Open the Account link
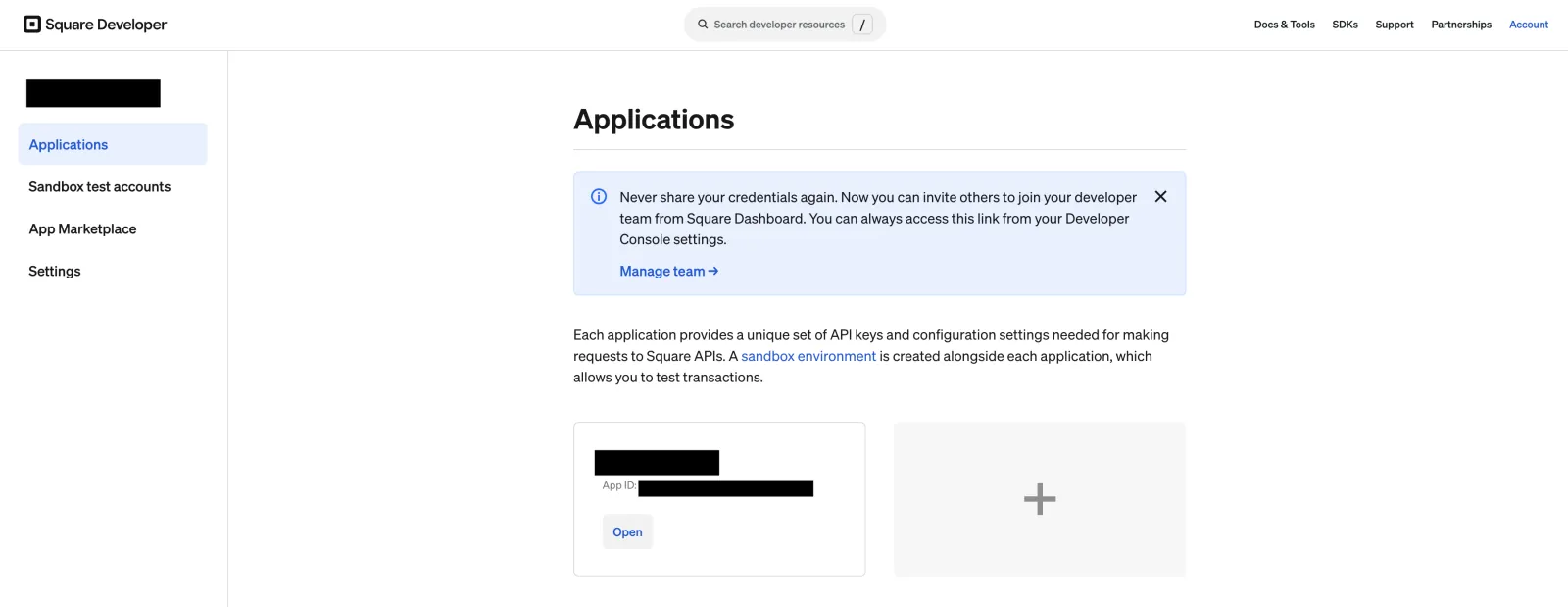Viewport: 1568px width, 607px height. 1528,25
